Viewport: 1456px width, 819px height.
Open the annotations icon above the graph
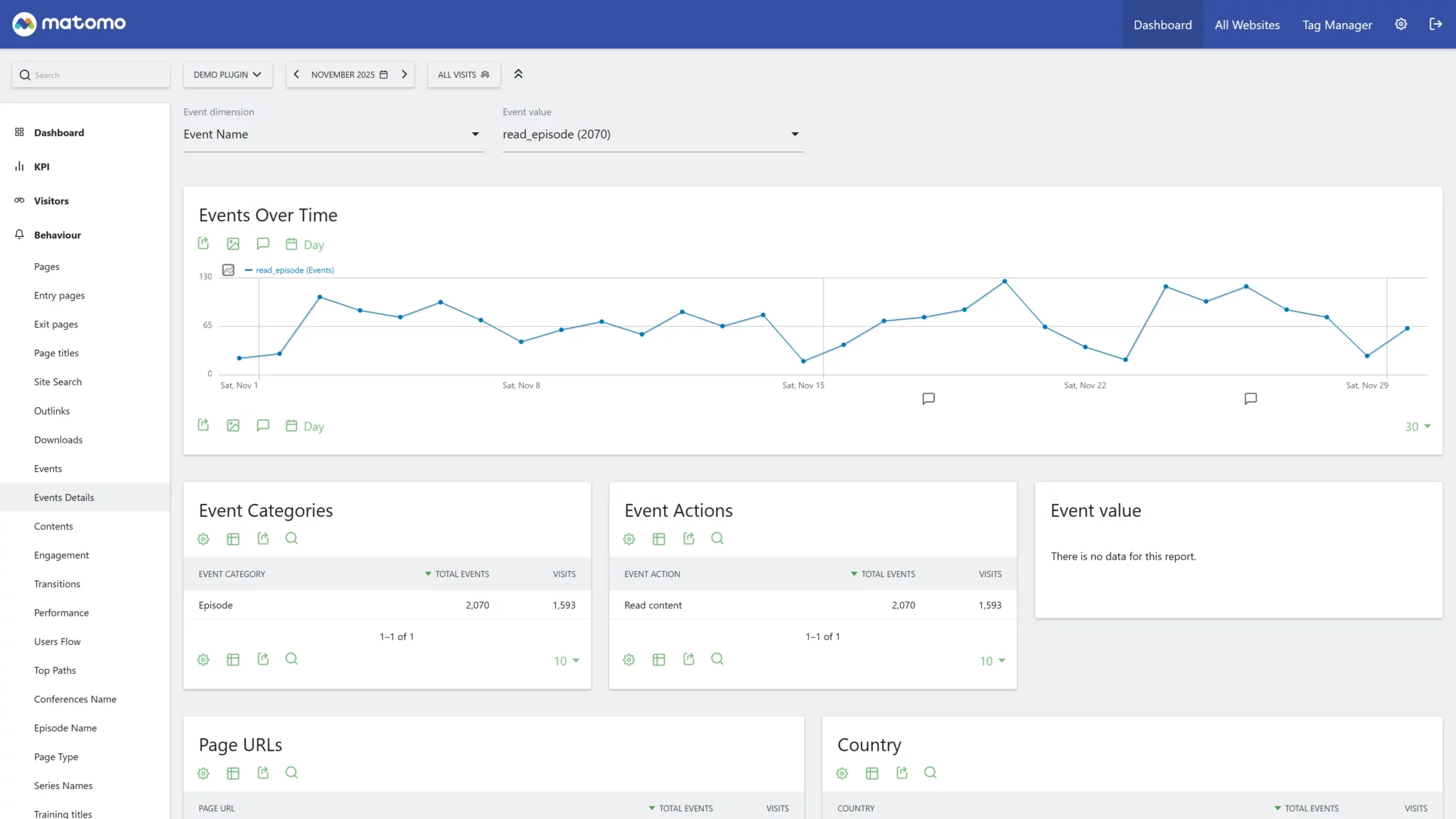[x=263, y=244]
